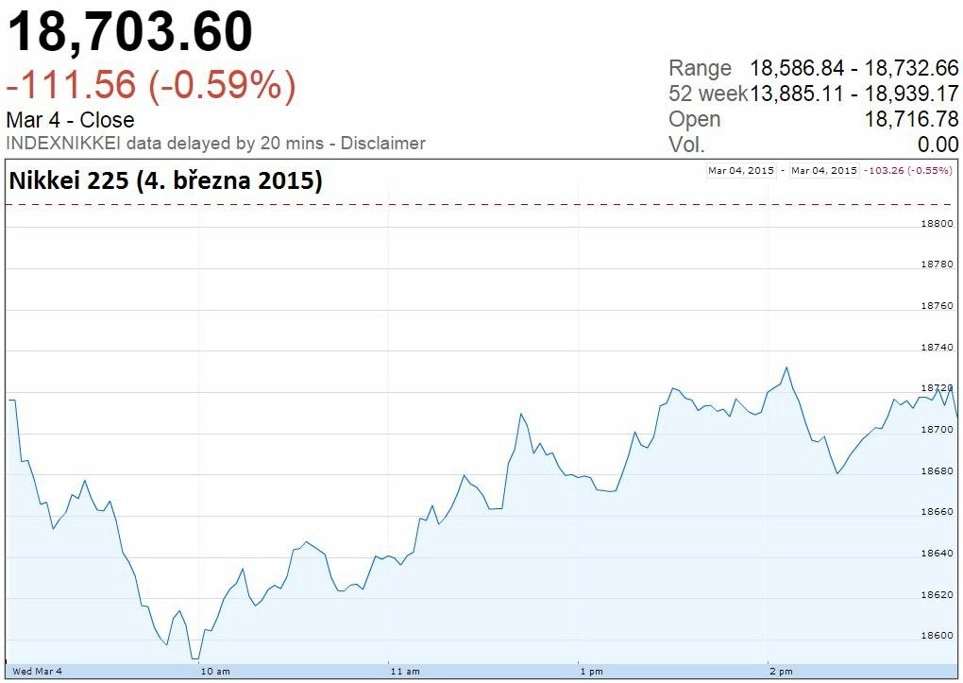Click the range value 18,586.84 - 18,732.66

[854, 68]
